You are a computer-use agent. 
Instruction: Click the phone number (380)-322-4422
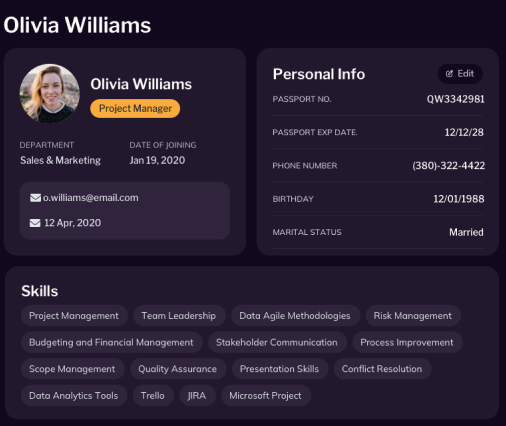pos(448,165)
